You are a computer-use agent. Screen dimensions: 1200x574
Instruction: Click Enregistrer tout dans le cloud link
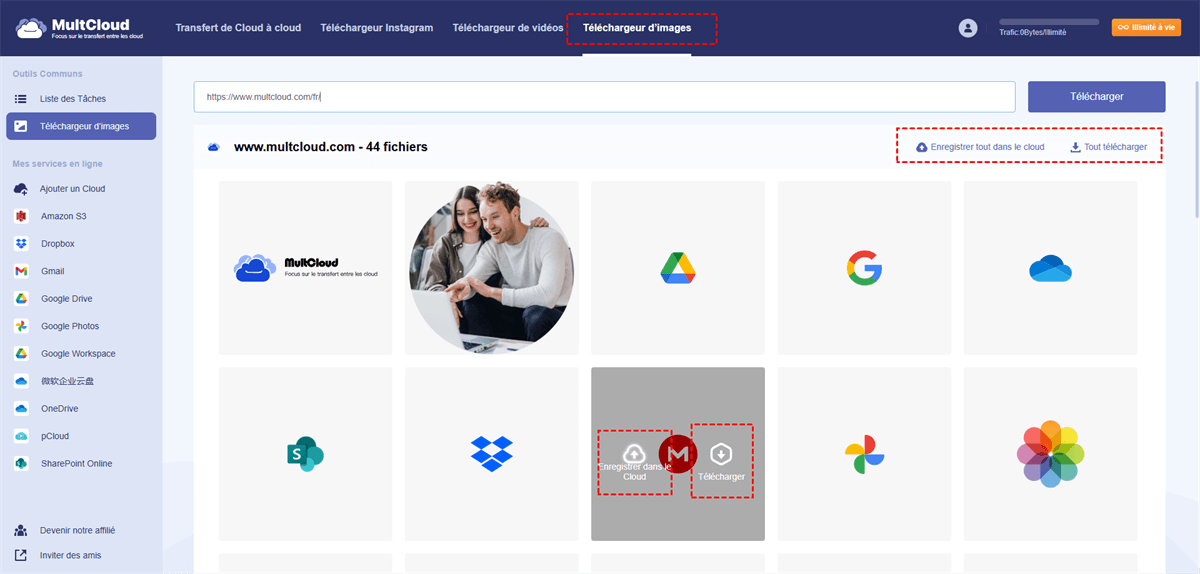[980, 147]
